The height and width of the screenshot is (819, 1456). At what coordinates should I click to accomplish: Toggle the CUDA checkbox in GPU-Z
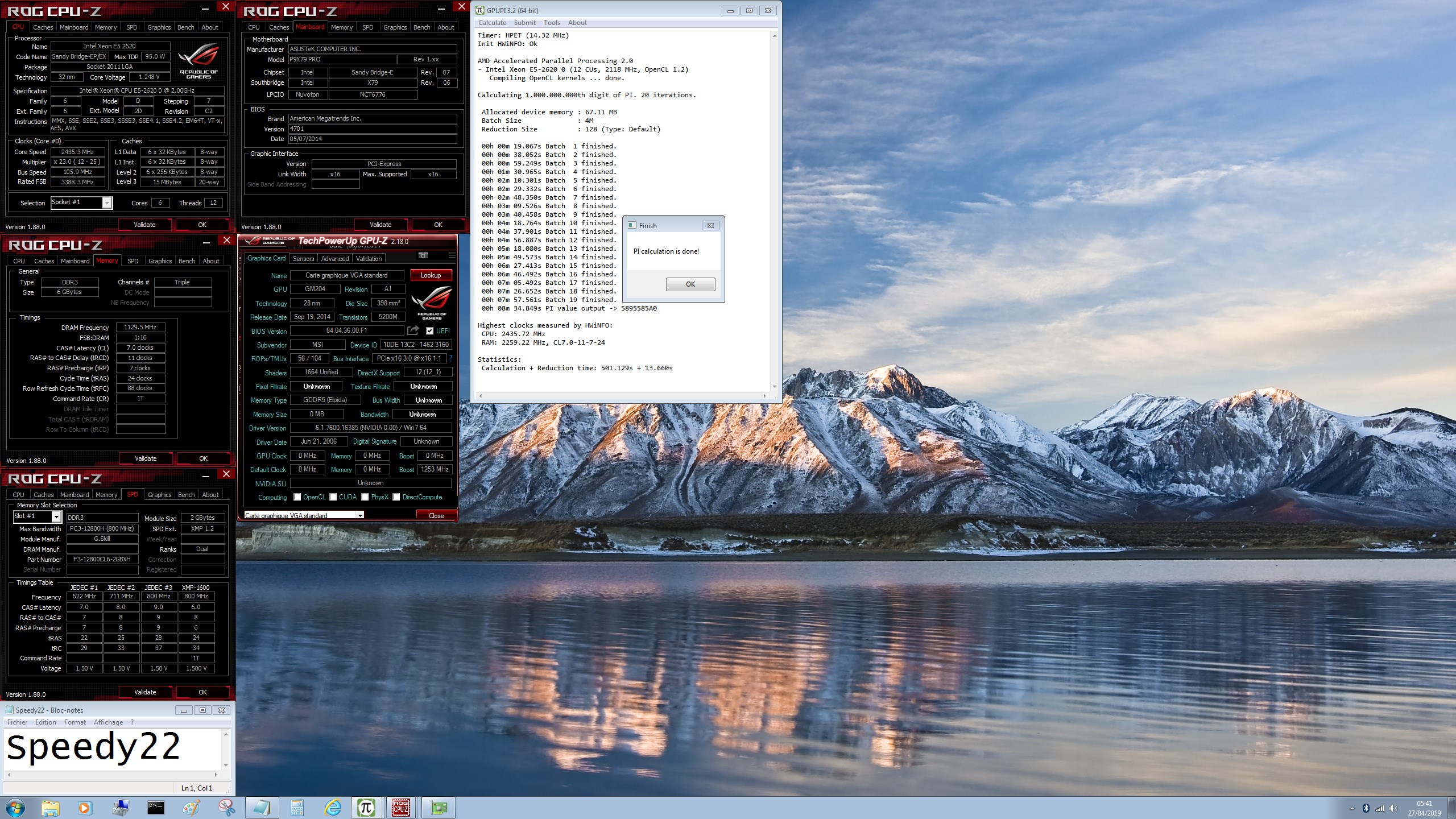pyautogui.click(x=333, y=497)
